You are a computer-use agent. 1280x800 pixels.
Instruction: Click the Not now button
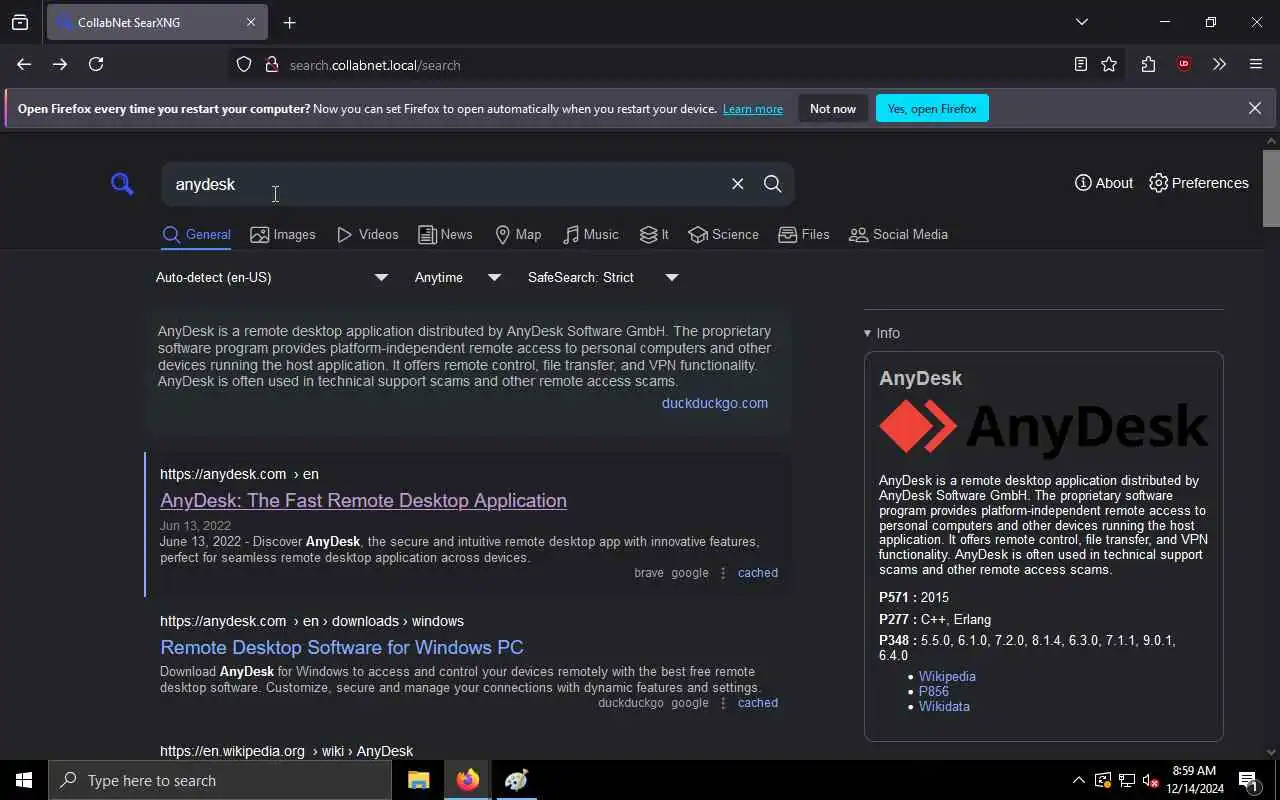(x=833, y=108)
